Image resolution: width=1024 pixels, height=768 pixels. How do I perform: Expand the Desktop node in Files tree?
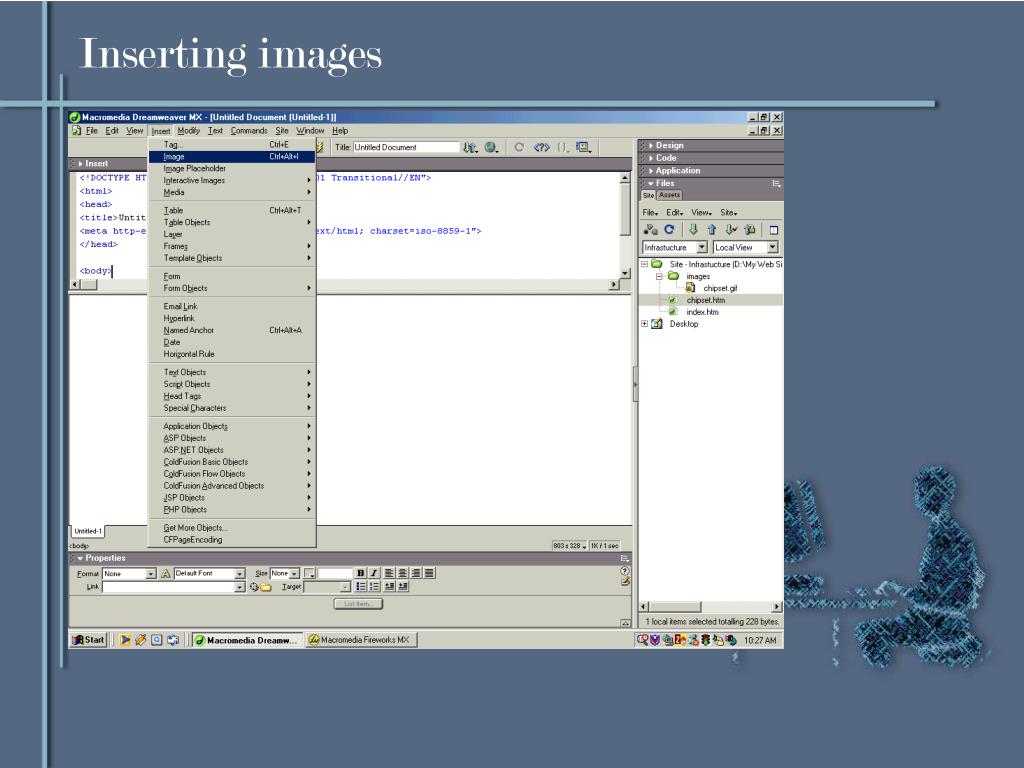(x=645, y=324)
